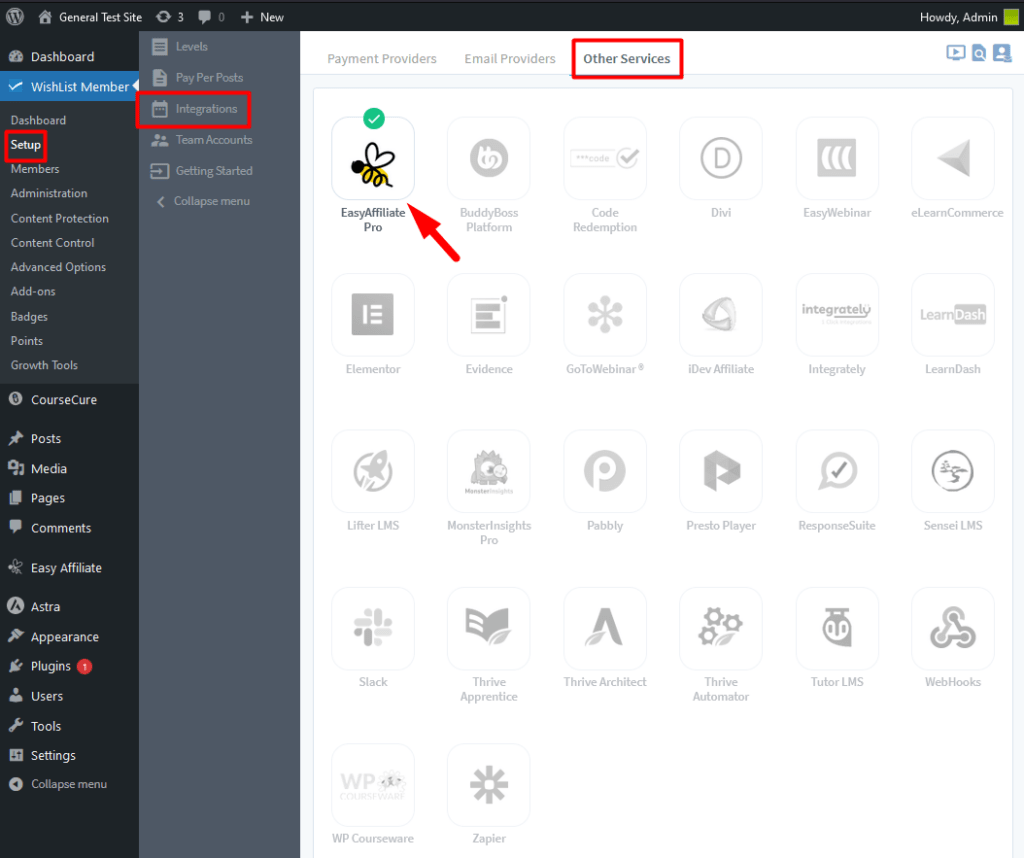Open Team Accounts submenu item
The image size is (1024, 858).
[202, 140]
